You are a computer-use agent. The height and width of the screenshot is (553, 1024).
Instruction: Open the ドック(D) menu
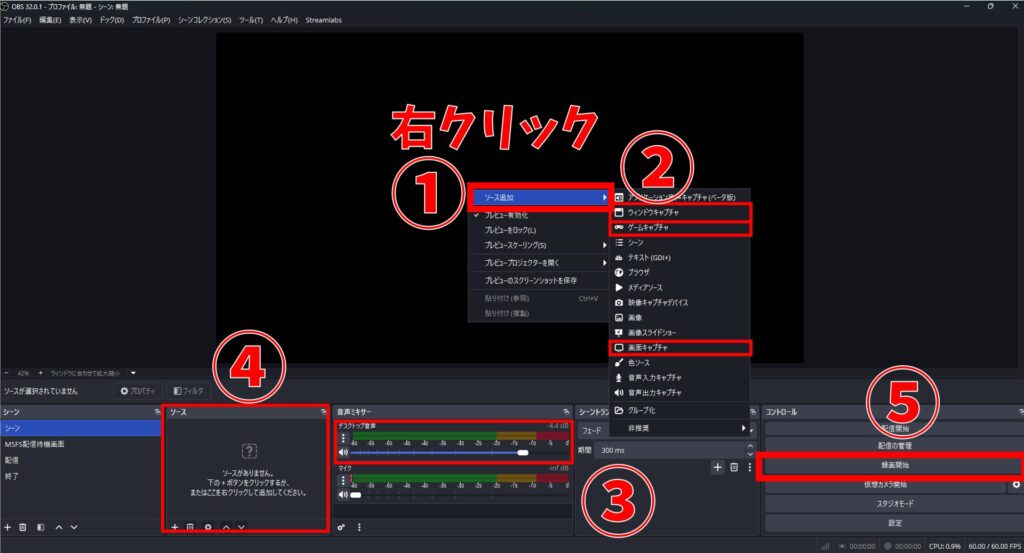[x=112, y=20]
